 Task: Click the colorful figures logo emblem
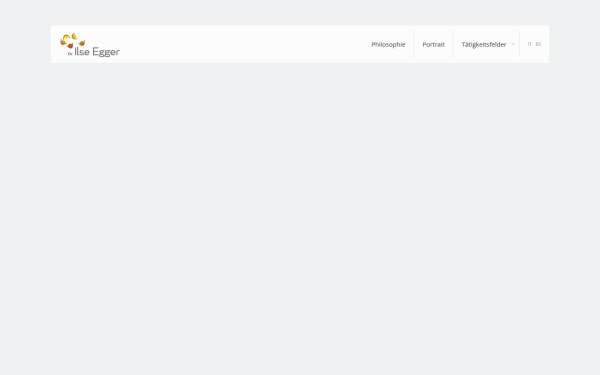click(72, 41)
